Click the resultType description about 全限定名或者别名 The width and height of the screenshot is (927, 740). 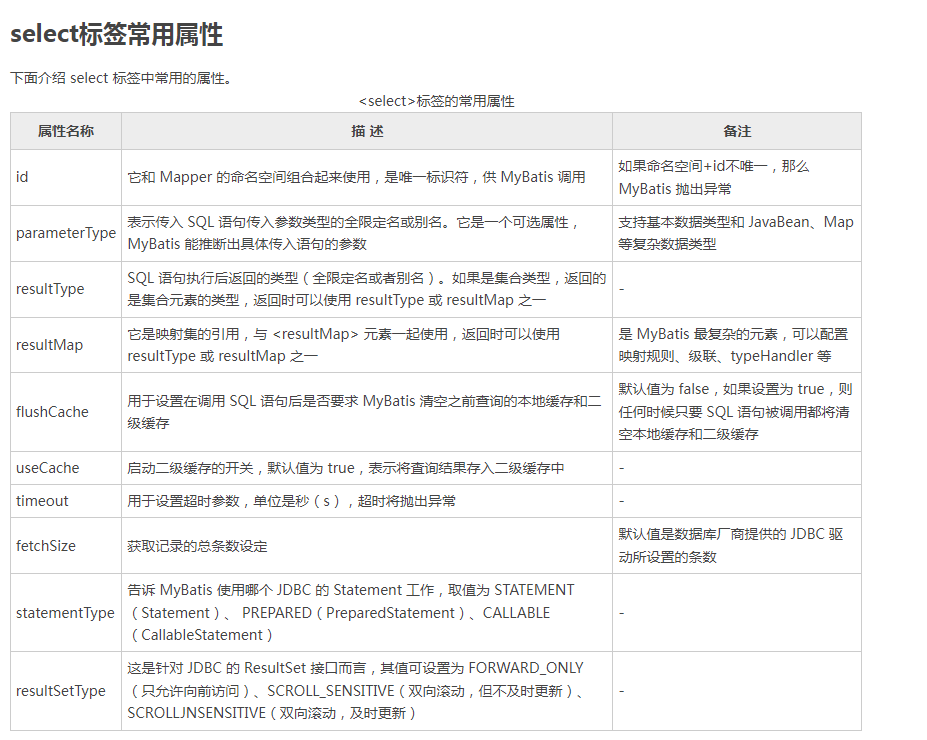367,289
